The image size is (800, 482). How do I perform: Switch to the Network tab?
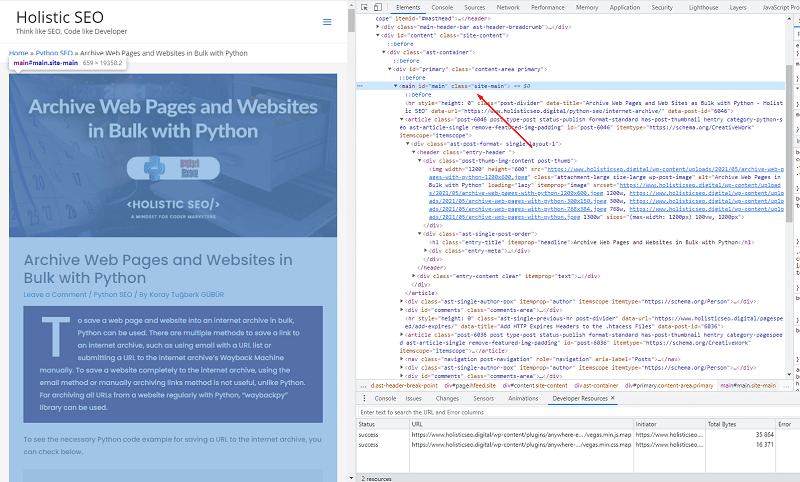click(x=508, y=7)
